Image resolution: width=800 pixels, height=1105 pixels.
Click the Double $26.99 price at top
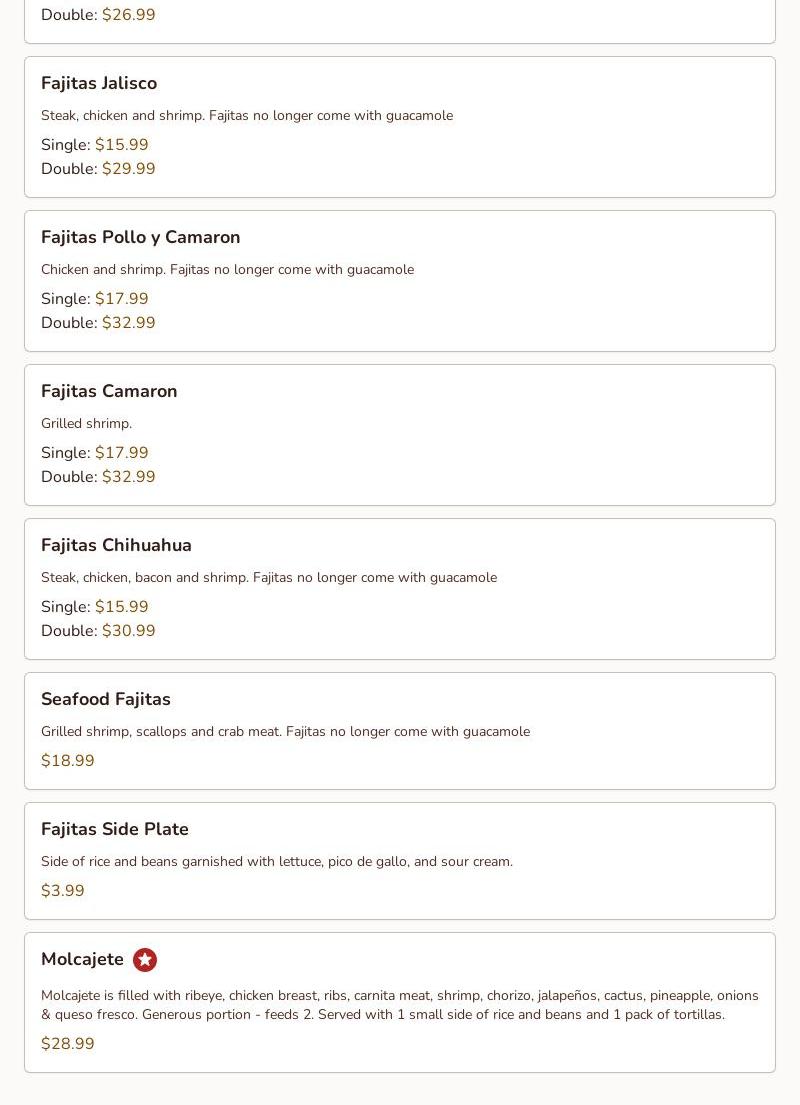[x=98, y=14]
